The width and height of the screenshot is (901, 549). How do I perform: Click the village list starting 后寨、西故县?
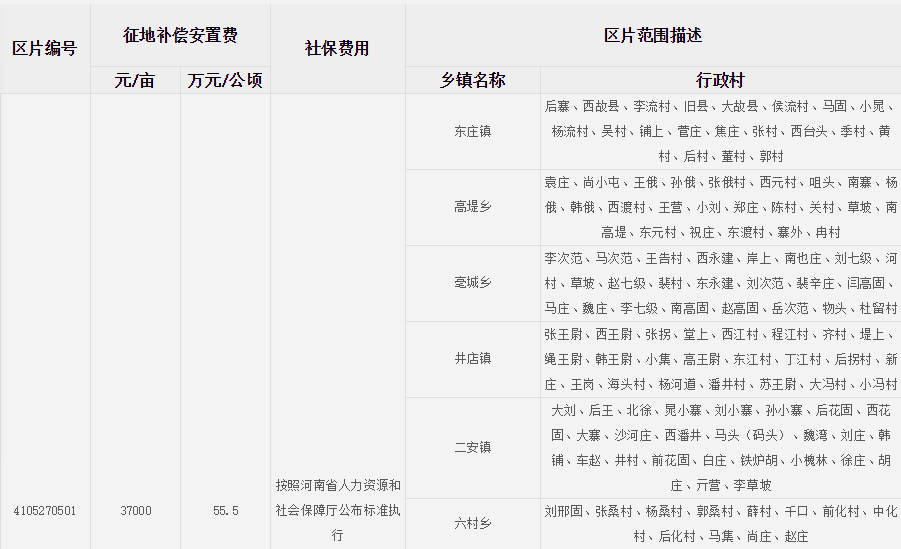pos(721,132)
